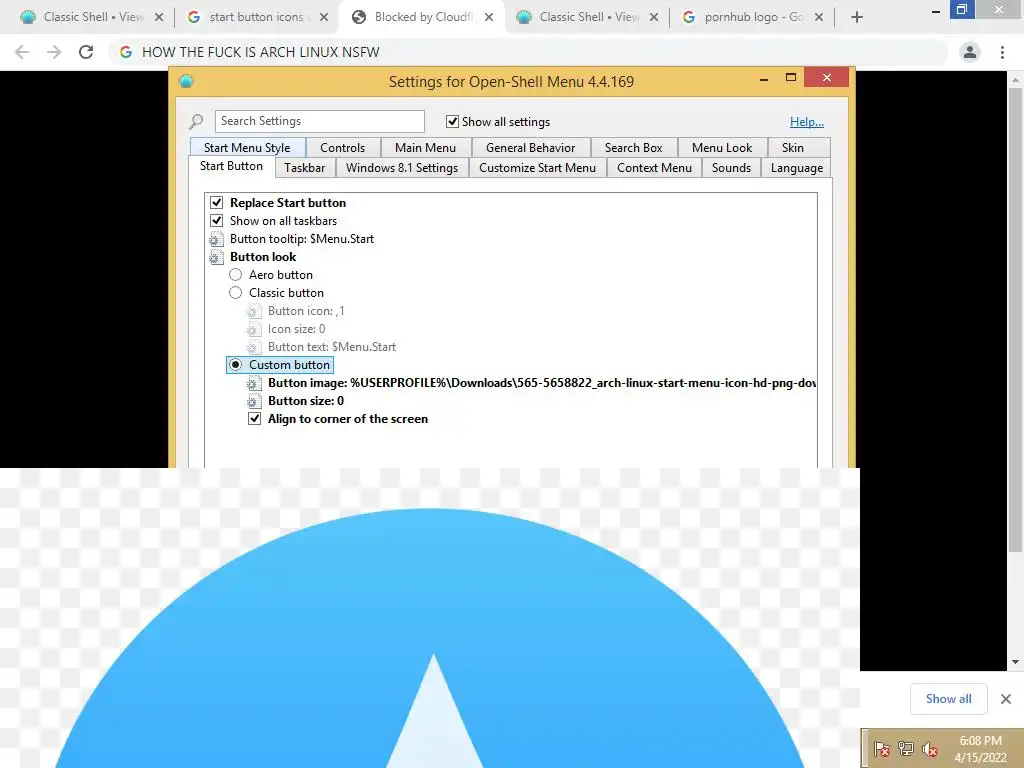The image size is (1024, 768).
Task: Click the Search Settings input field
Action: click(x=319, y=121)
